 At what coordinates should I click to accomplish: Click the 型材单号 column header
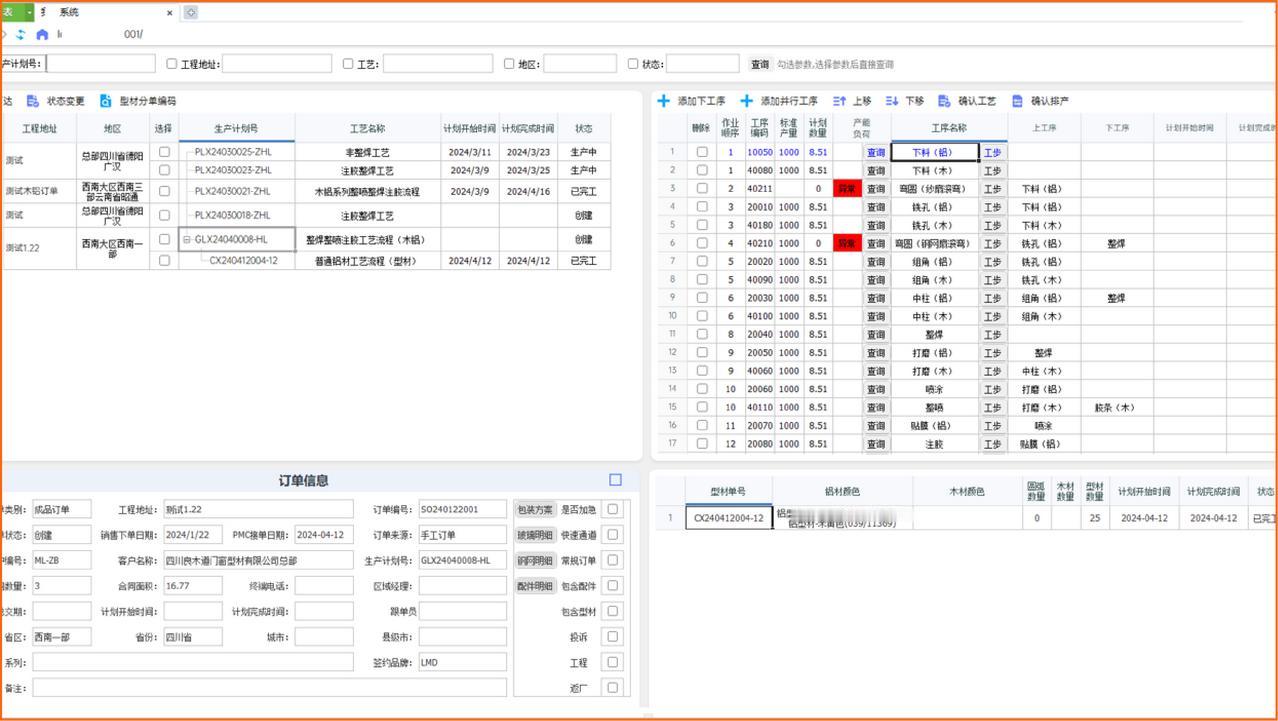point(728,491)
